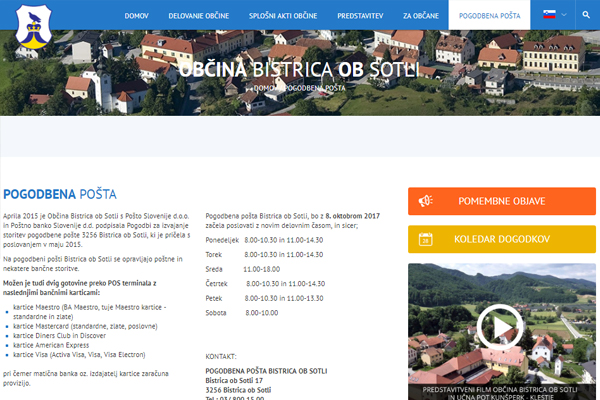Click the megaphone icon on Pomembne objave
This screenshot has height=400, width=600.
pos(425,201)
